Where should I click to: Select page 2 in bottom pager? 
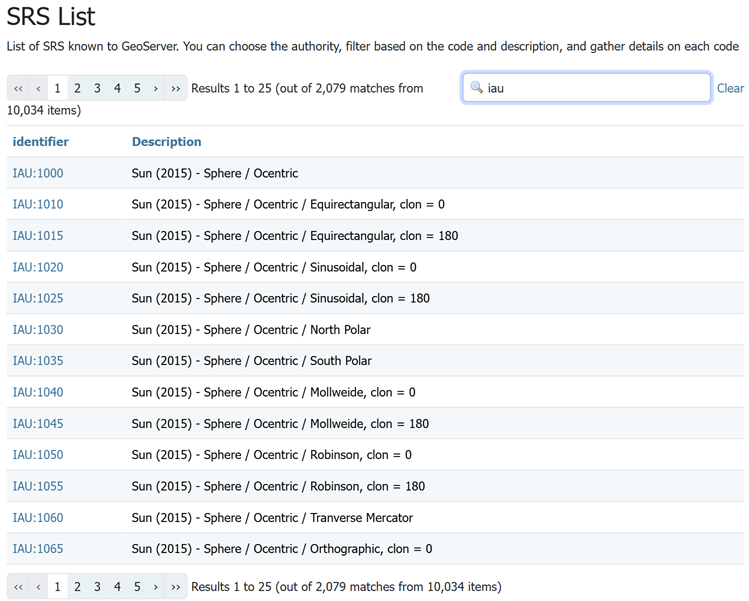[x=77, y=587]
